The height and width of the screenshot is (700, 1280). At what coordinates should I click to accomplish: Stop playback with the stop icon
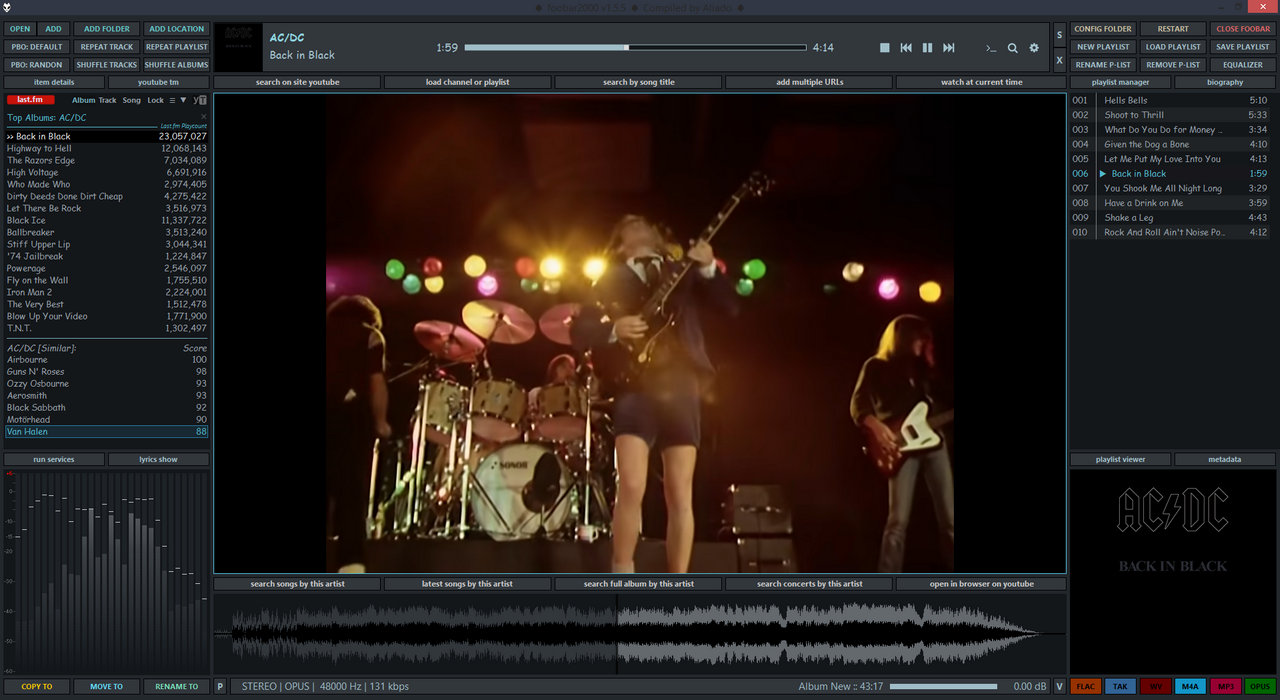coord(884,48)
